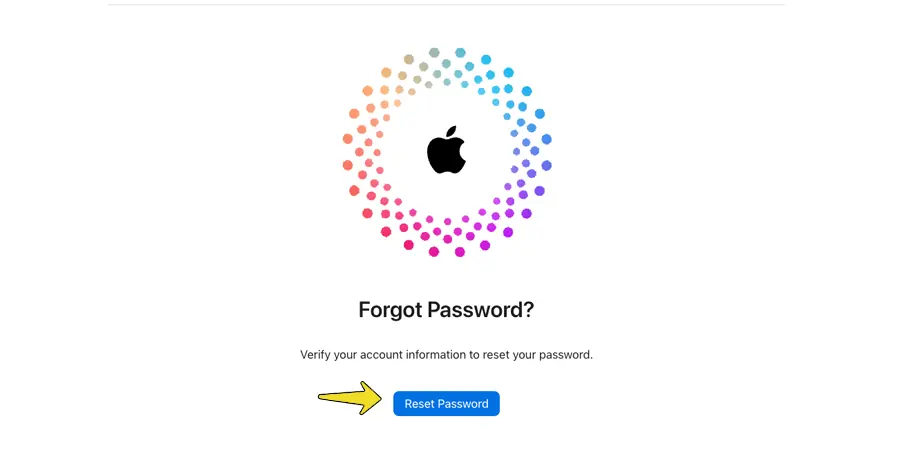Select the "Forgot Password?" heading
This screenshot has width=900, height=450.
446,310
